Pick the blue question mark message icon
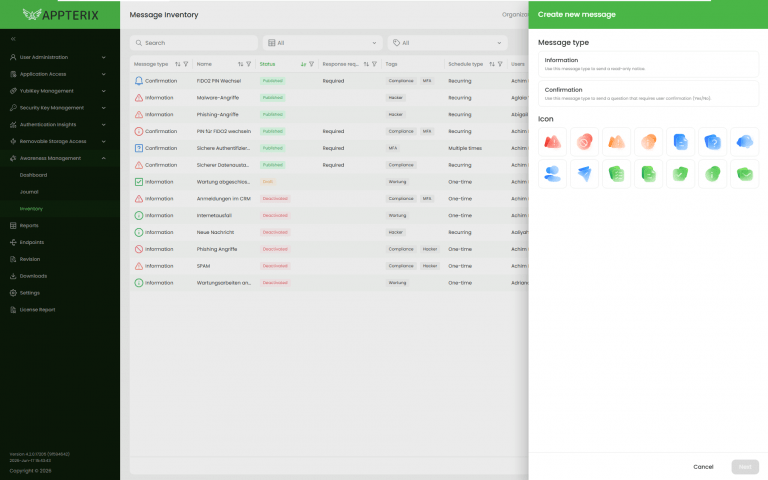This screenshot has height=480, width=768. pos(713,142)
